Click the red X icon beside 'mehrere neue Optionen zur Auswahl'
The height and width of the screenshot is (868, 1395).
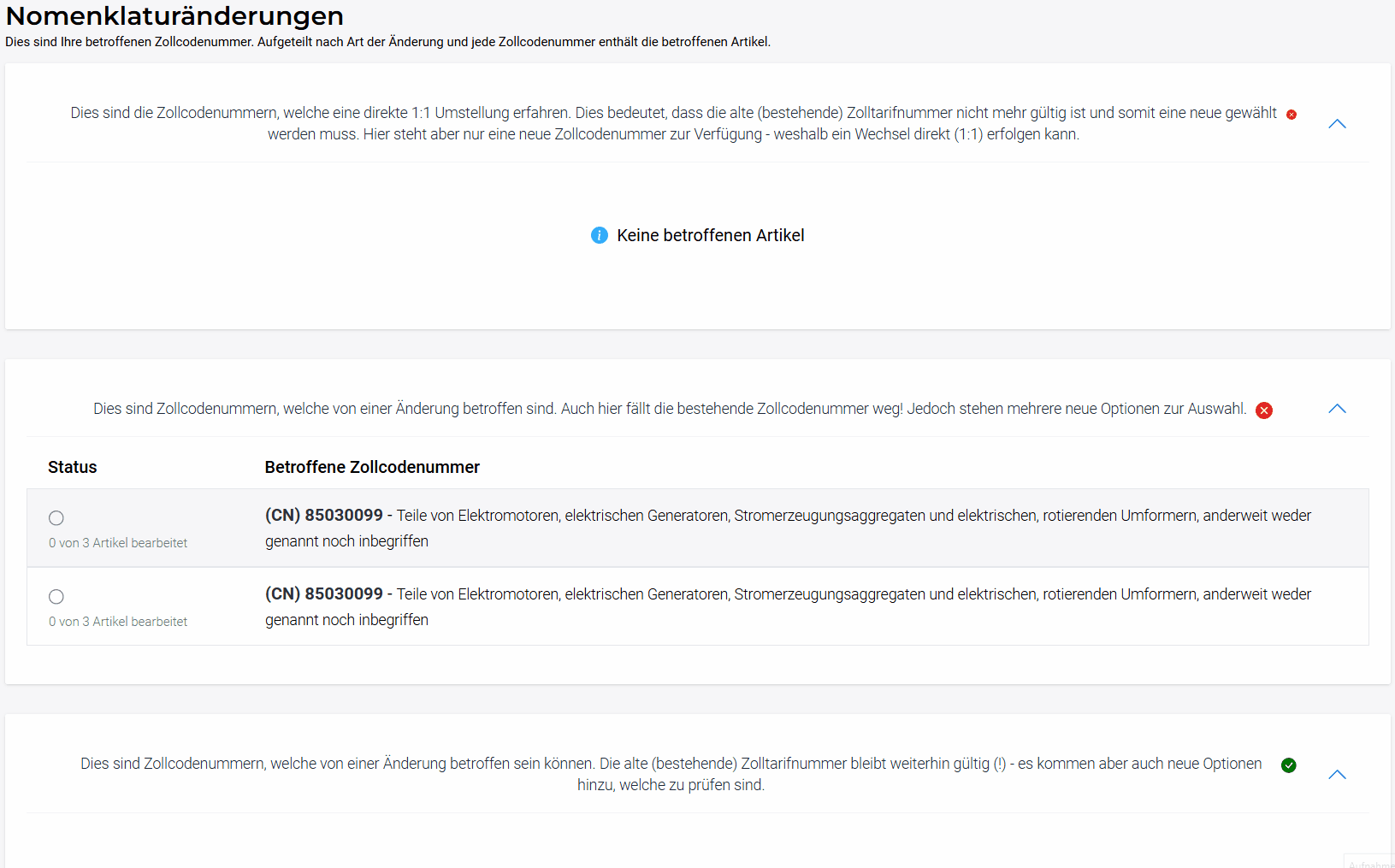pyautogui.click(x=1264, y=410)
